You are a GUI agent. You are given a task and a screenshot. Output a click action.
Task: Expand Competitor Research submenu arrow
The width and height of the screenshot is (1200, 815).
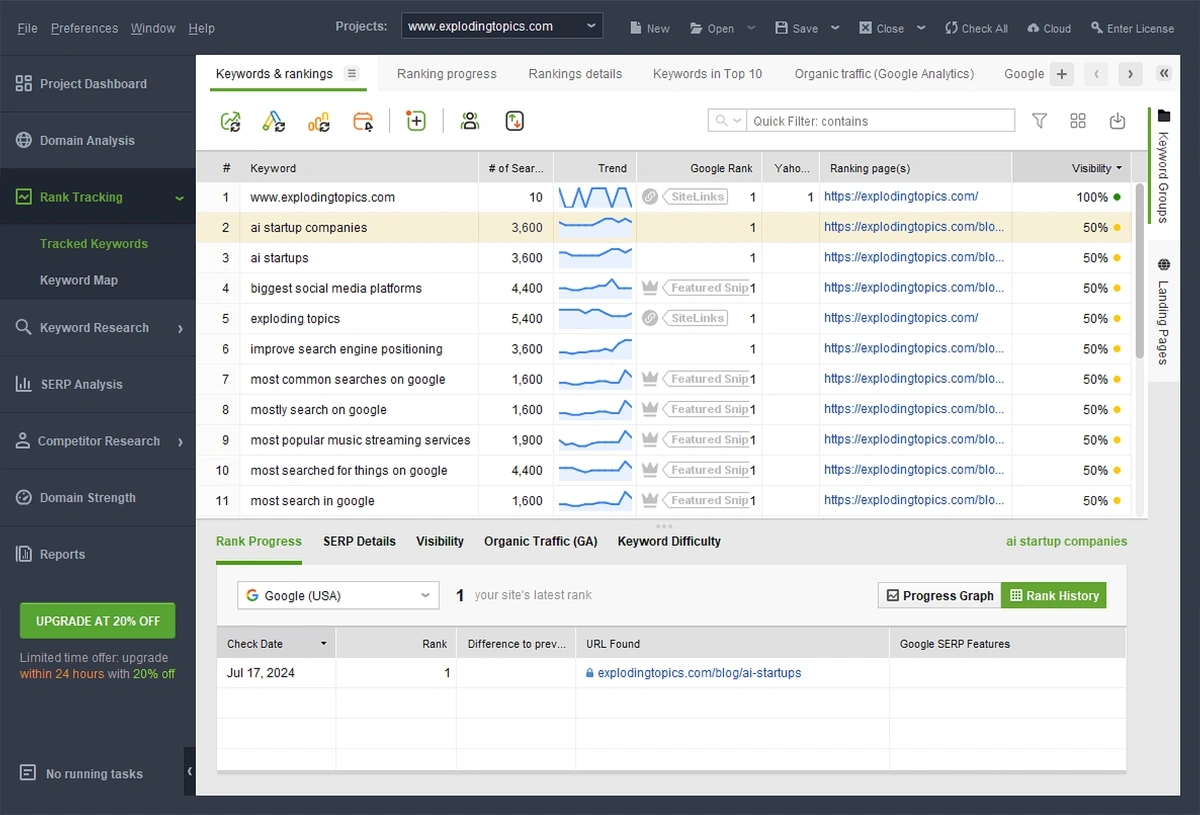pyautogui.click(x=180, y=441)
